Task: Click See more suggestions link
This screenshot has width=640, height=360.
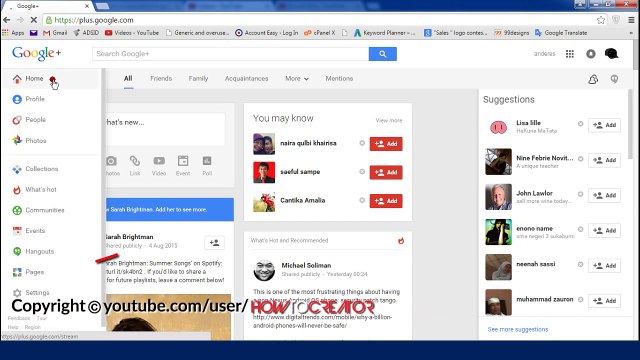Action: click(x=518, y=329)
